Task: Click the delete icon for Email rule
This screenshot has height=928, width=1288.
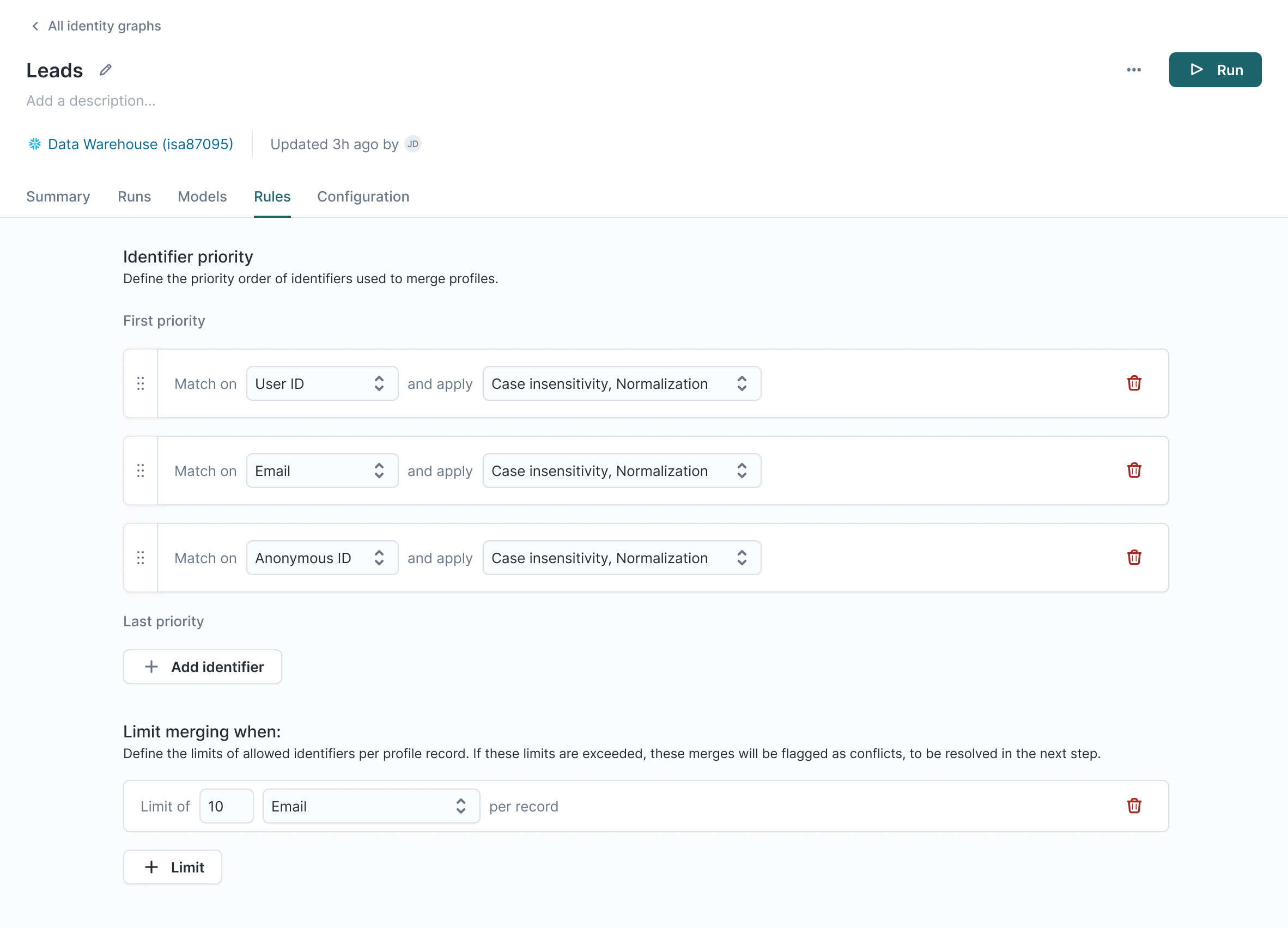Action: (x=1134, y=470)
